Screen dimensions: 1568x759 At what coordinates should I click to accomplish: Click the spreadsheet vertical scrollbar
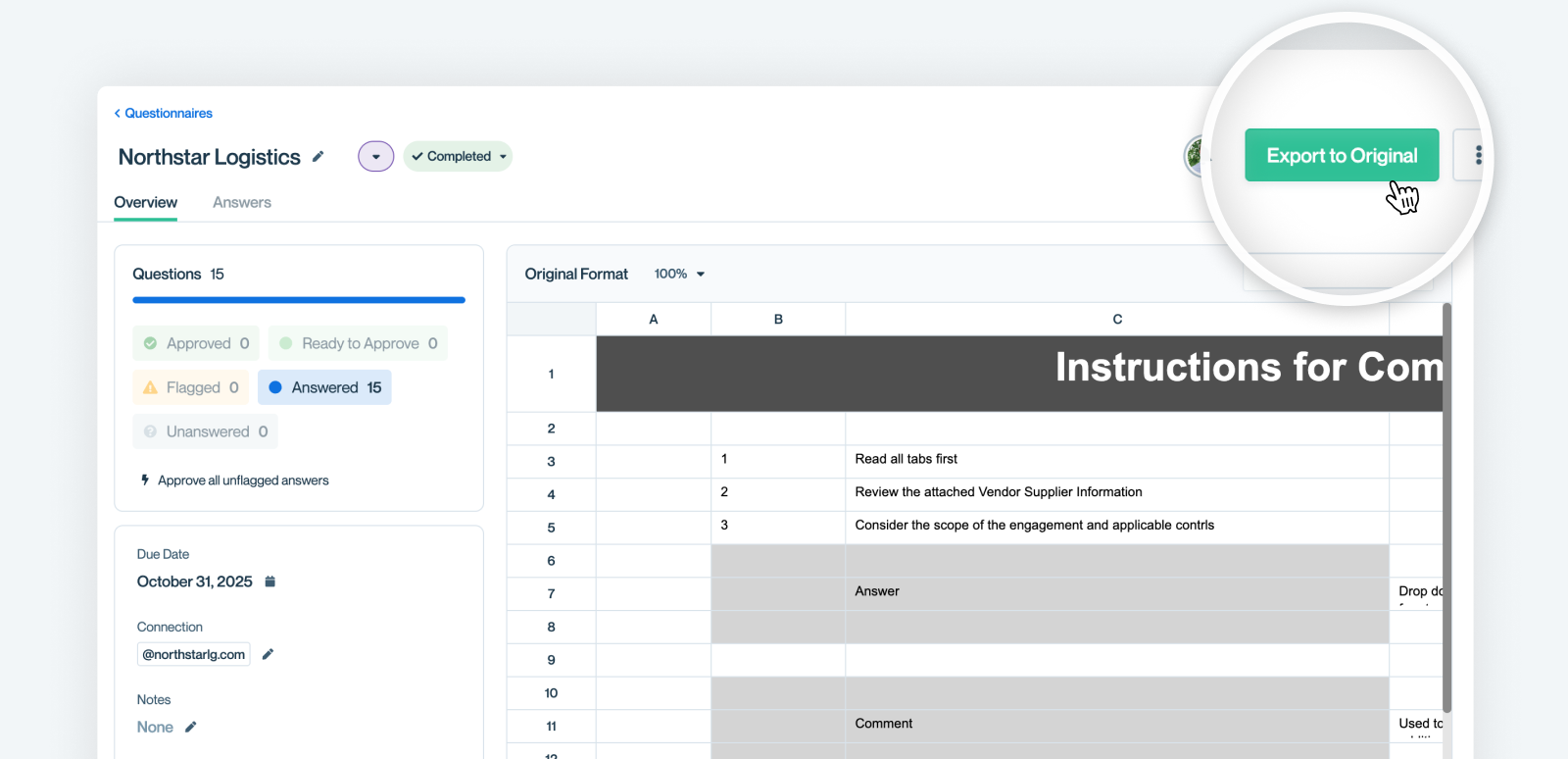[x=1447, y=508]
